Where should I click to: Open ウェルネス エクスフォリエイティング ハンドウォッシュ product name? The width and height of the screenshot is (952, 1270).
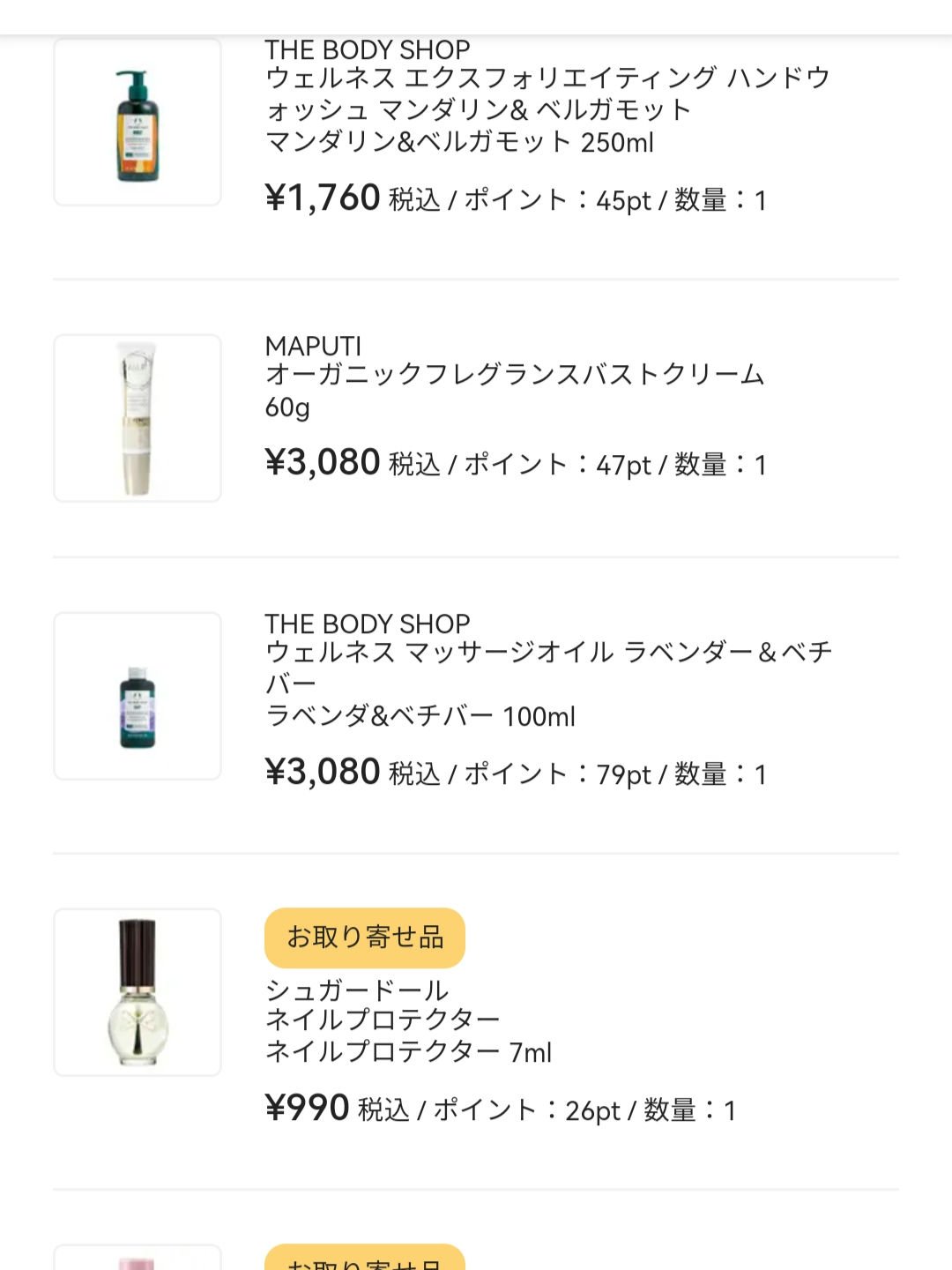(547, 93)
